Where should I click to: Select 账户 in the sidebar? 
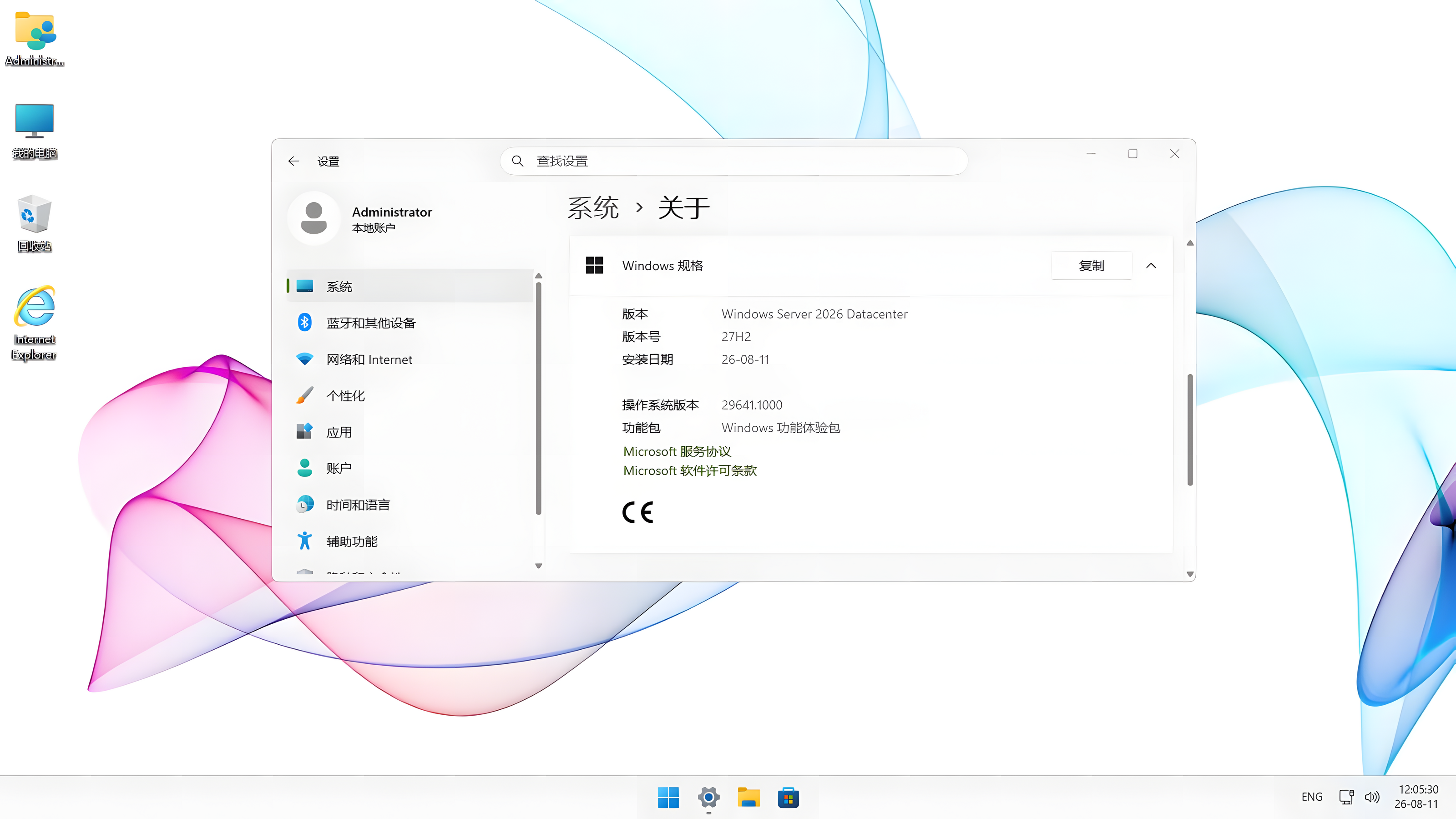409,467
